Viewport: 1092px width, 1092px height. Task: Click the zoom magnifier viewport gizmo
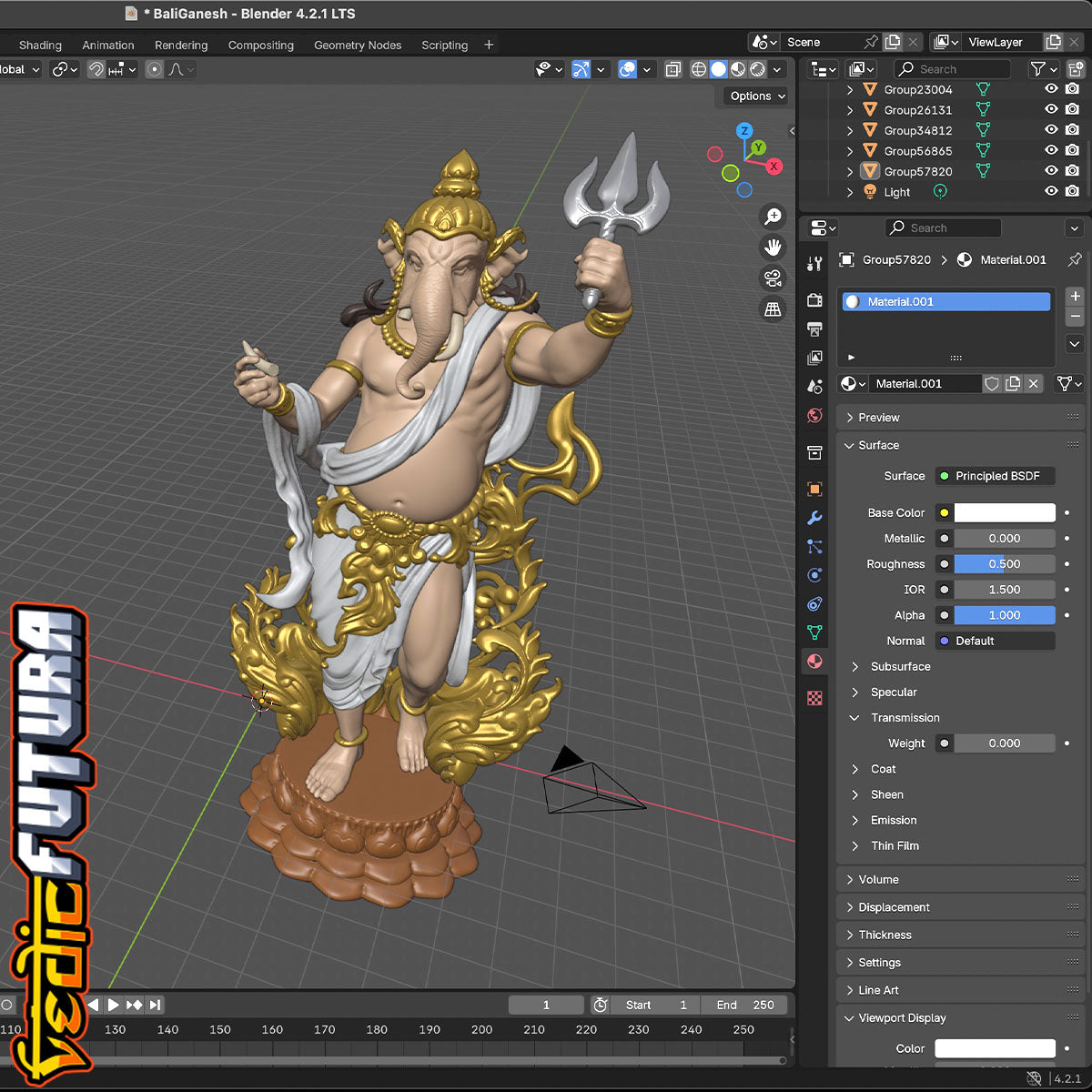[x=773, y=217]
